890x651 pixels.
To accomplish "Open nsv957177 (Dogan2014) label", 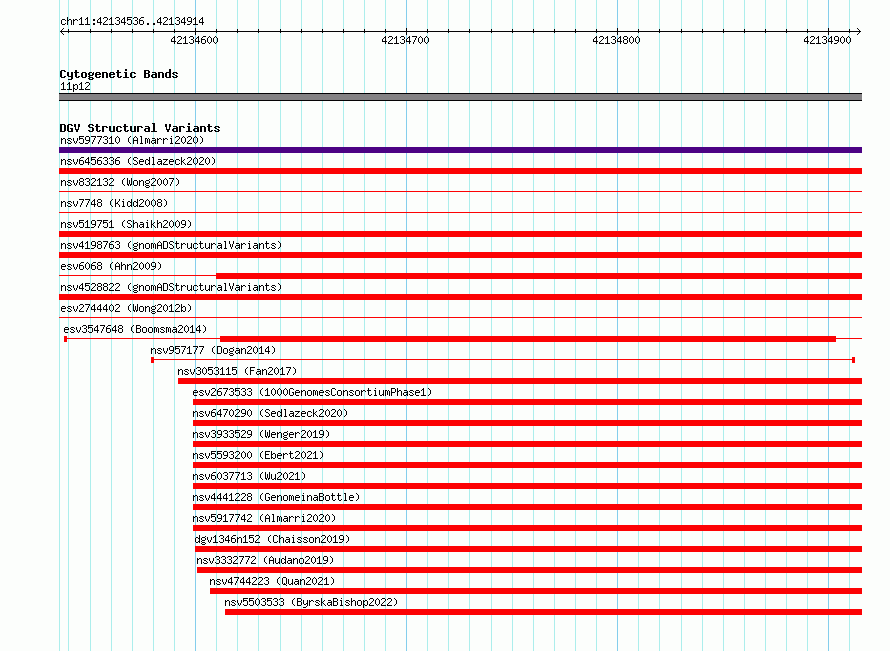I will click(x=213, y=350).
